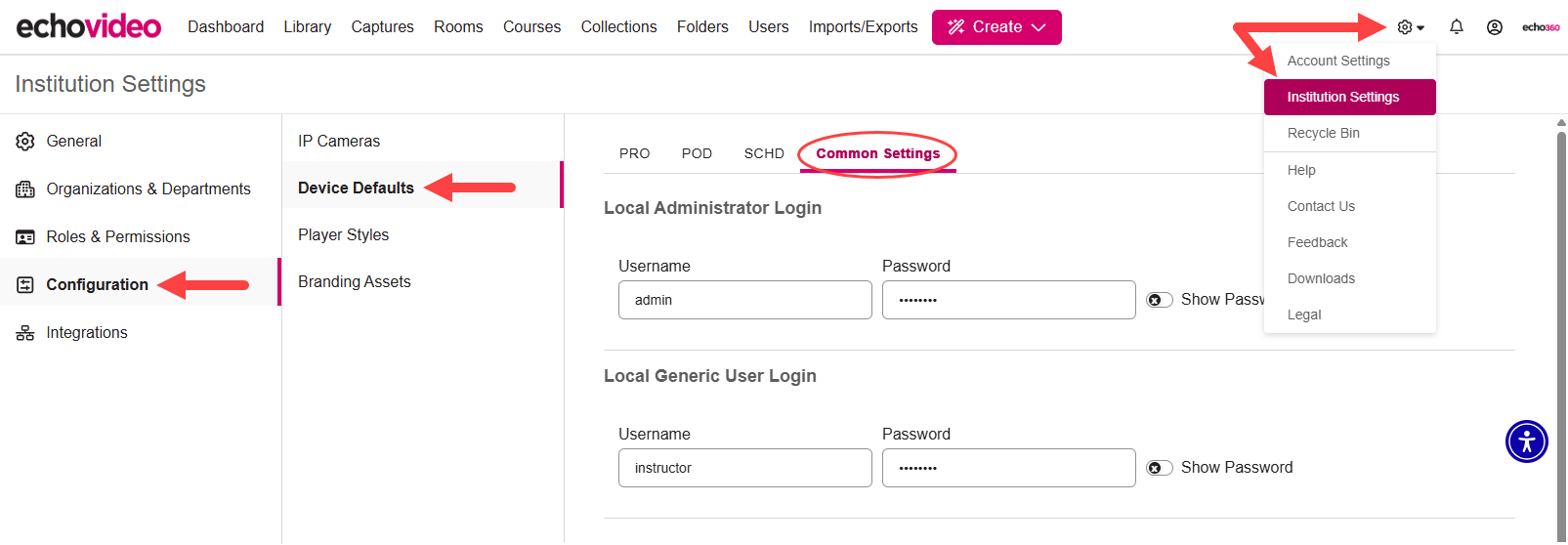Viewport: 1568px width, 545px height.
Task: Choose Institution Settings from the menu
Action: 1350,97
